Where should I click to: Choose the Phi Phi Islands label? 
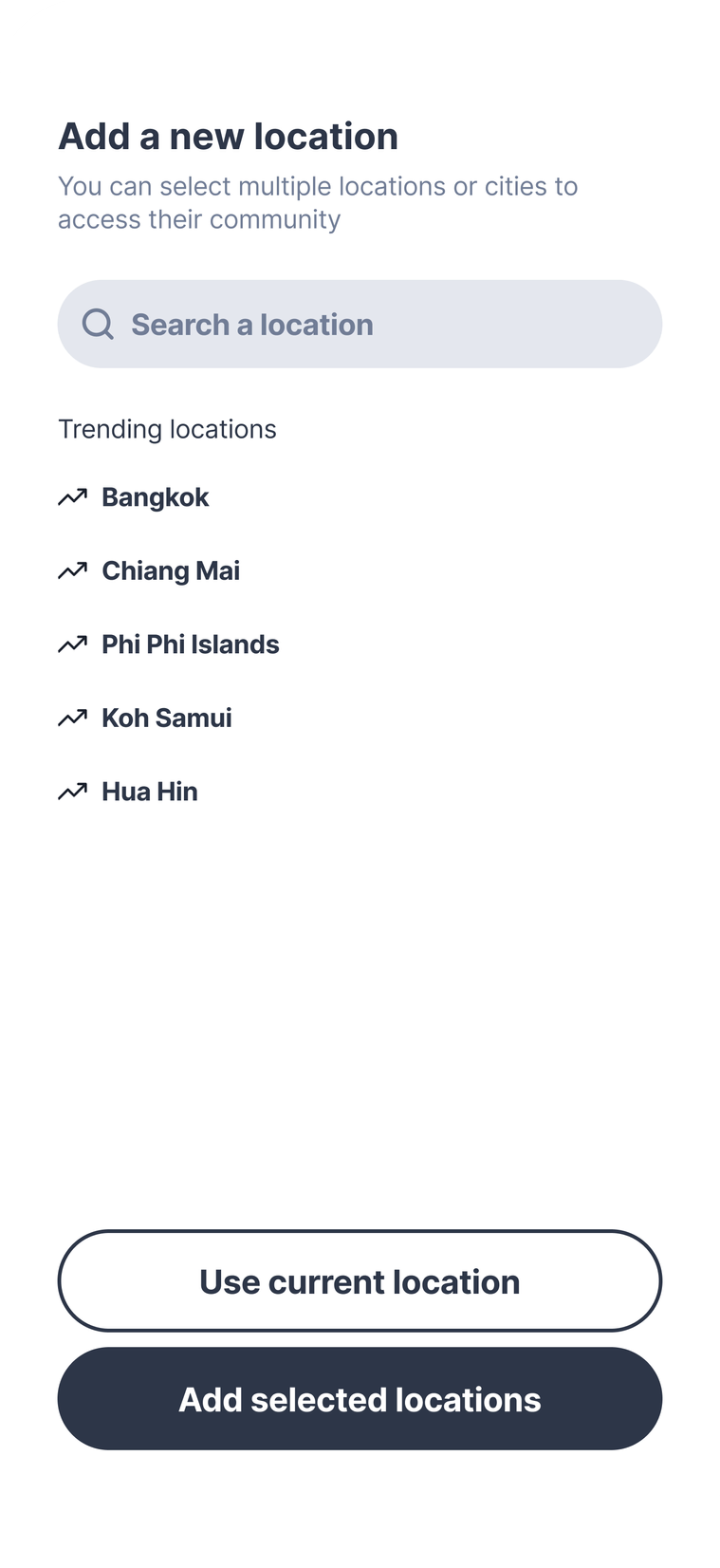pyautogui.click(x=191, y=644)
